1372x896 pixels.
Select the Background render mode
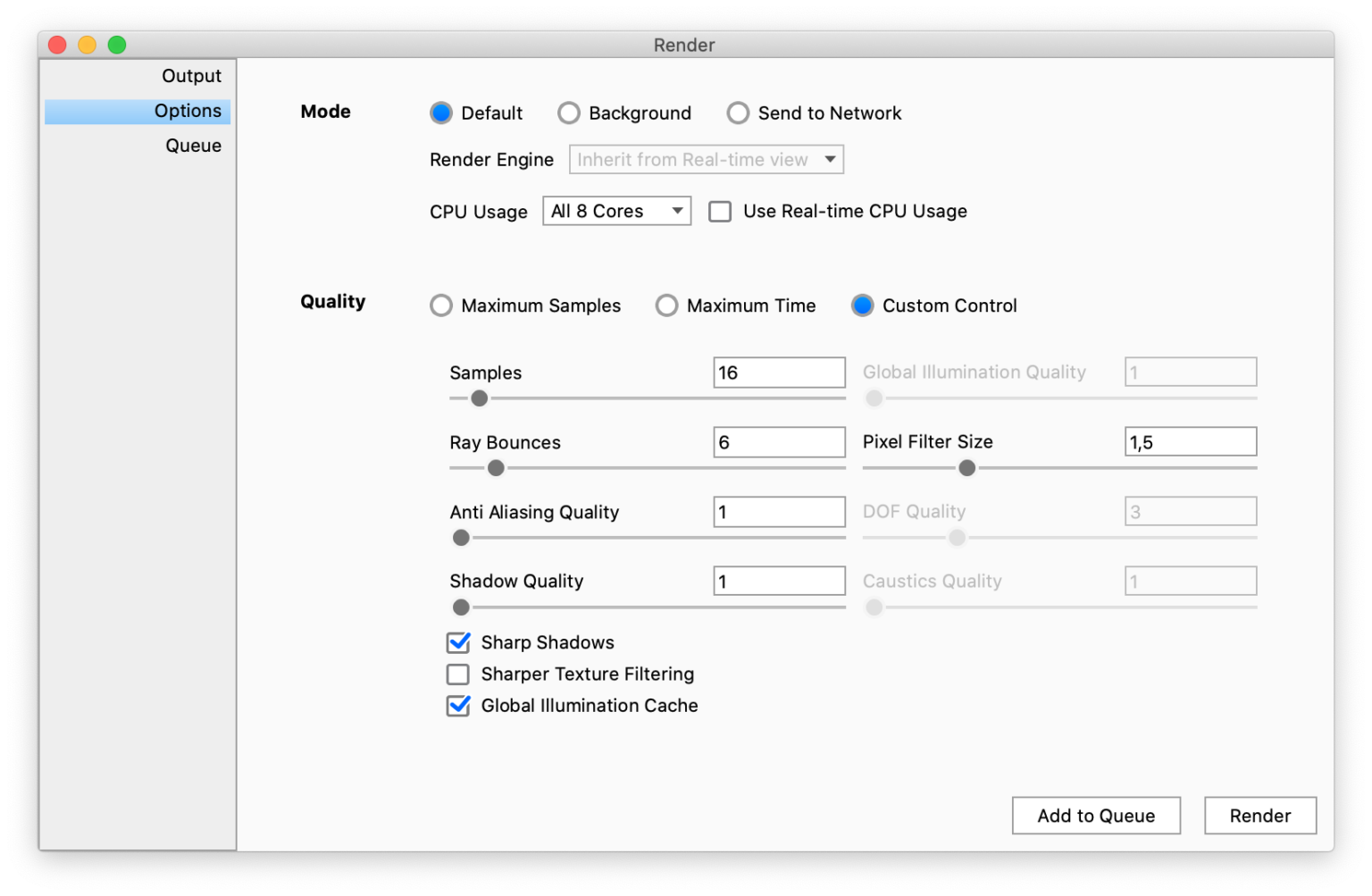[569, 113]
